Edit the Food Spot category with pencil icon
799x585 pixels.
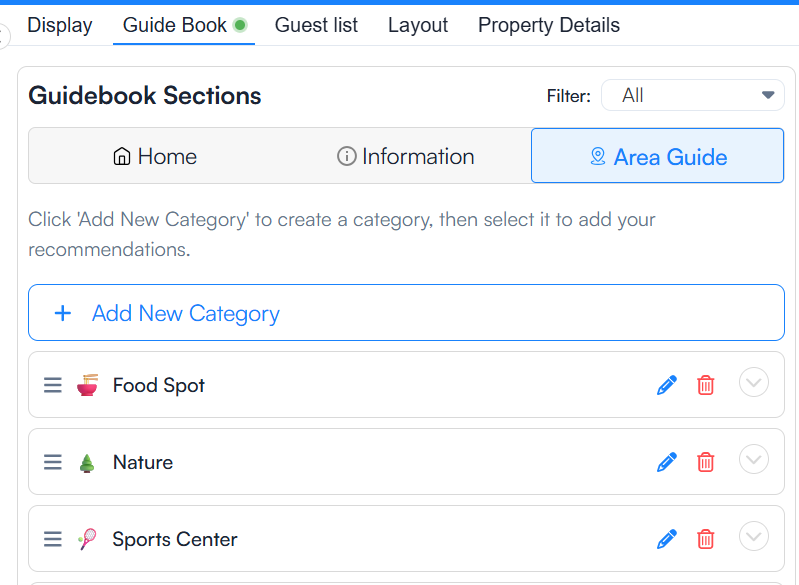click(667, 385)
